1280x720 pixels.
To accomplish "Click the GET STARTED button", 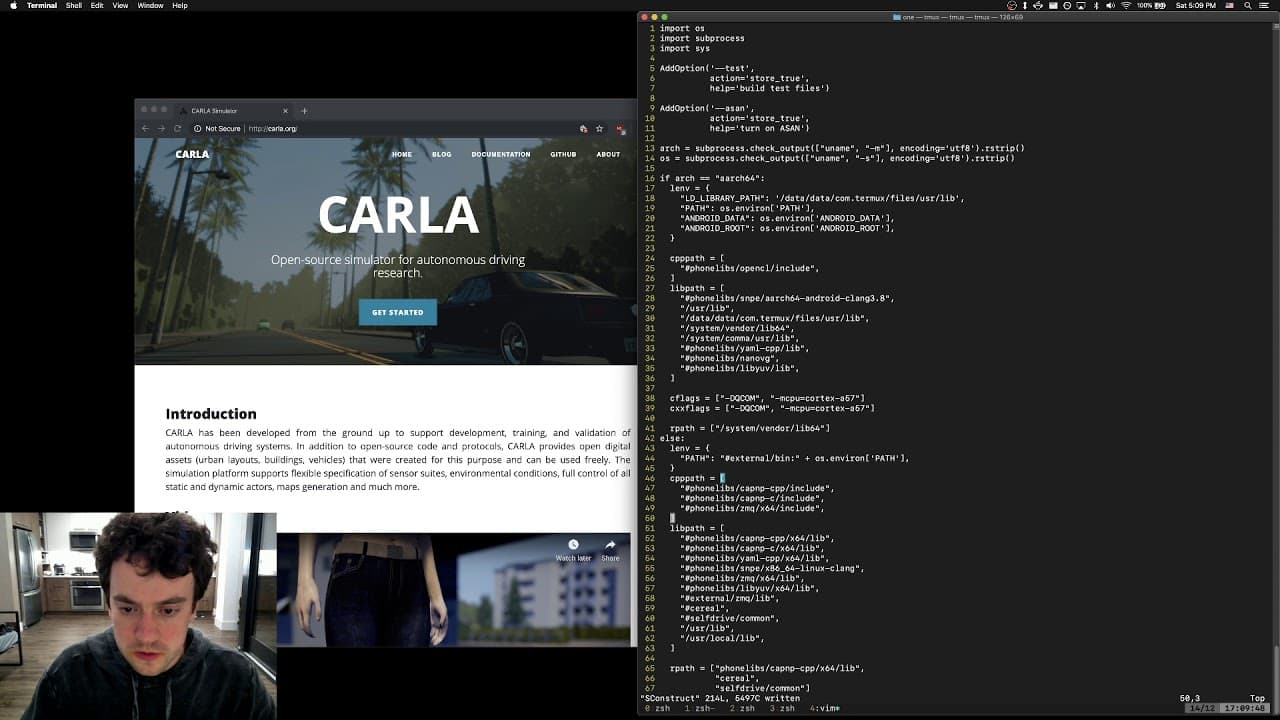I will coord(398,312).
